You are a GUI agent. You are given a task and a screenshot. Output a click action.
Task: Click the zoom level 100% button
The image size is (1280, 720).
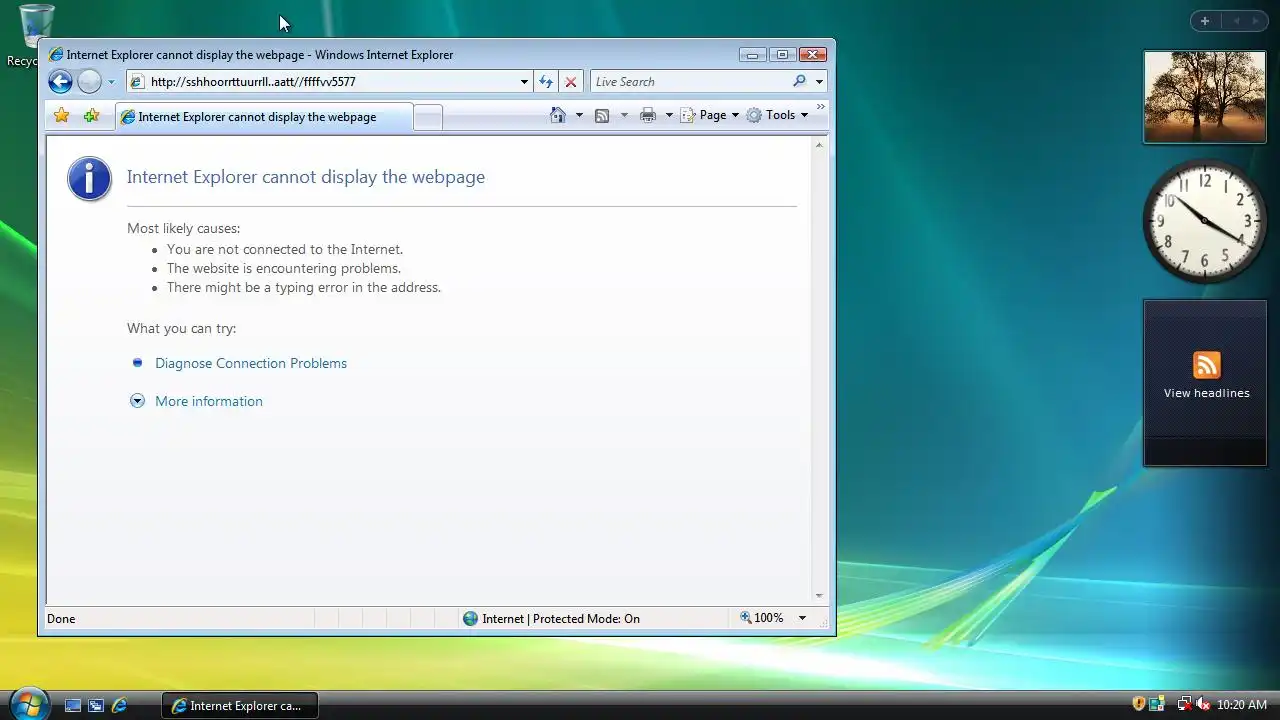[762, 618]
